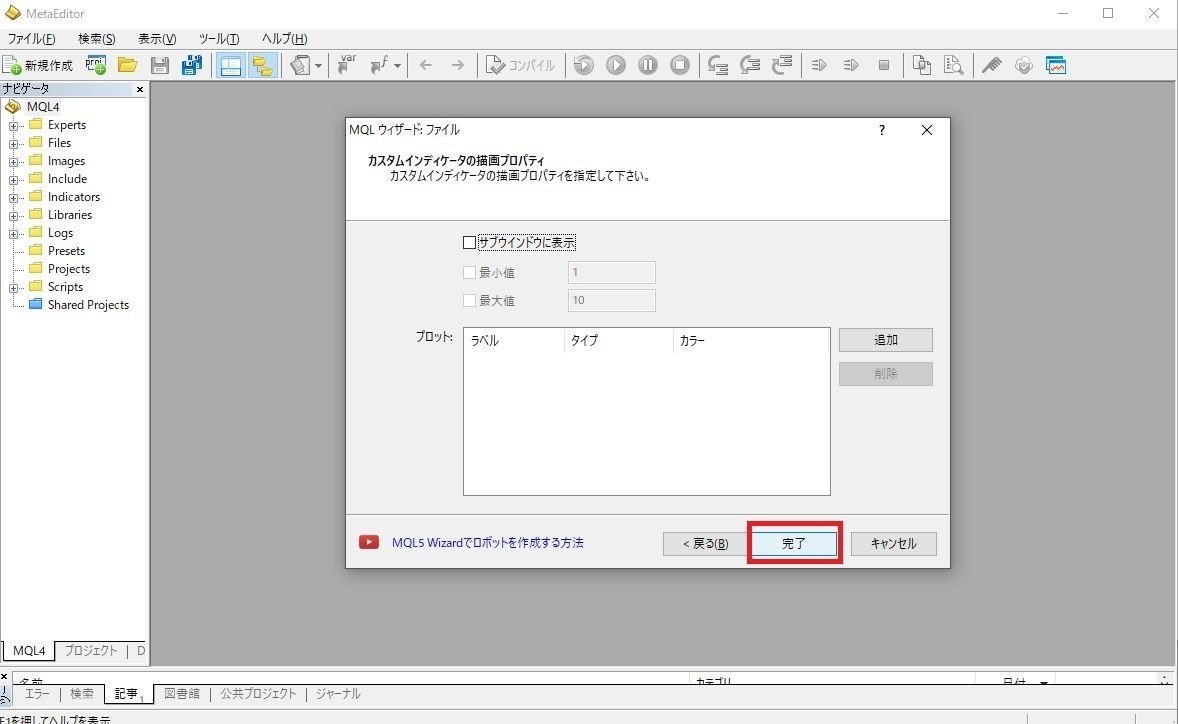Click the debugger Pause icon

[x=647, y=65]
